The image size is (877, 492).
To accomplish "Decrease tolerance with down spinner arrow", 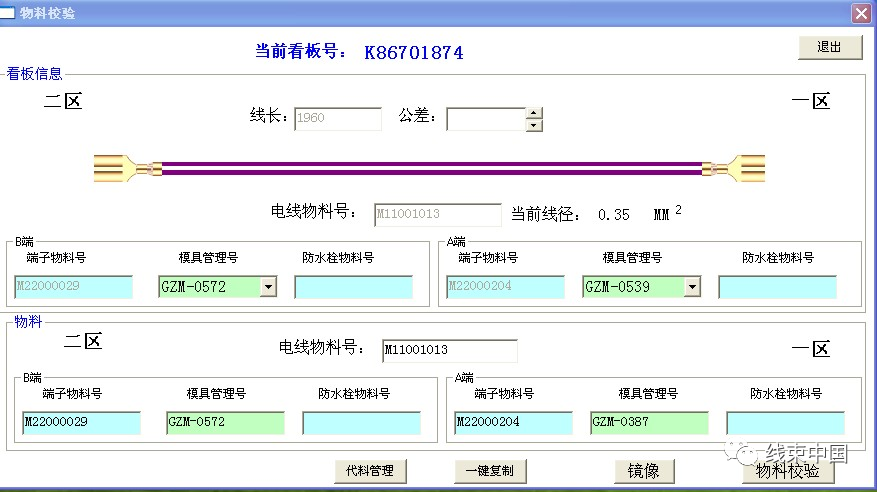I will (534, 125).
